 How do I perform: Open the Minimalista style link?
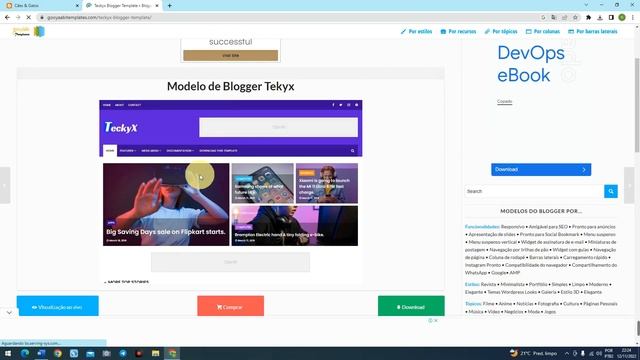pyautogui.click(x=513, y=284)
